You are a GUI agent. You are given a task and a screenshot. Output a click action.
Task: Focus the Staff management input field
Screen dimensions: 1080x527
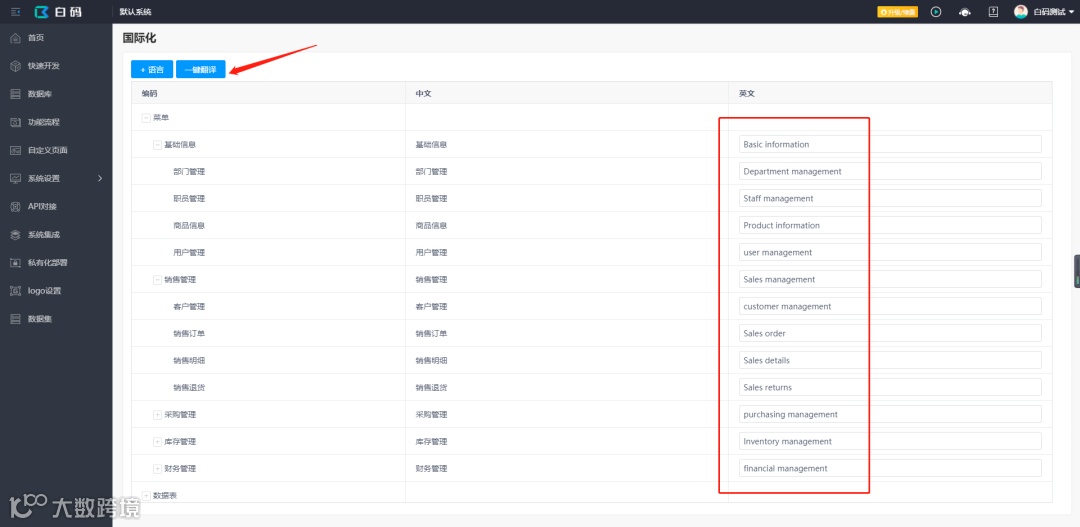890,198
